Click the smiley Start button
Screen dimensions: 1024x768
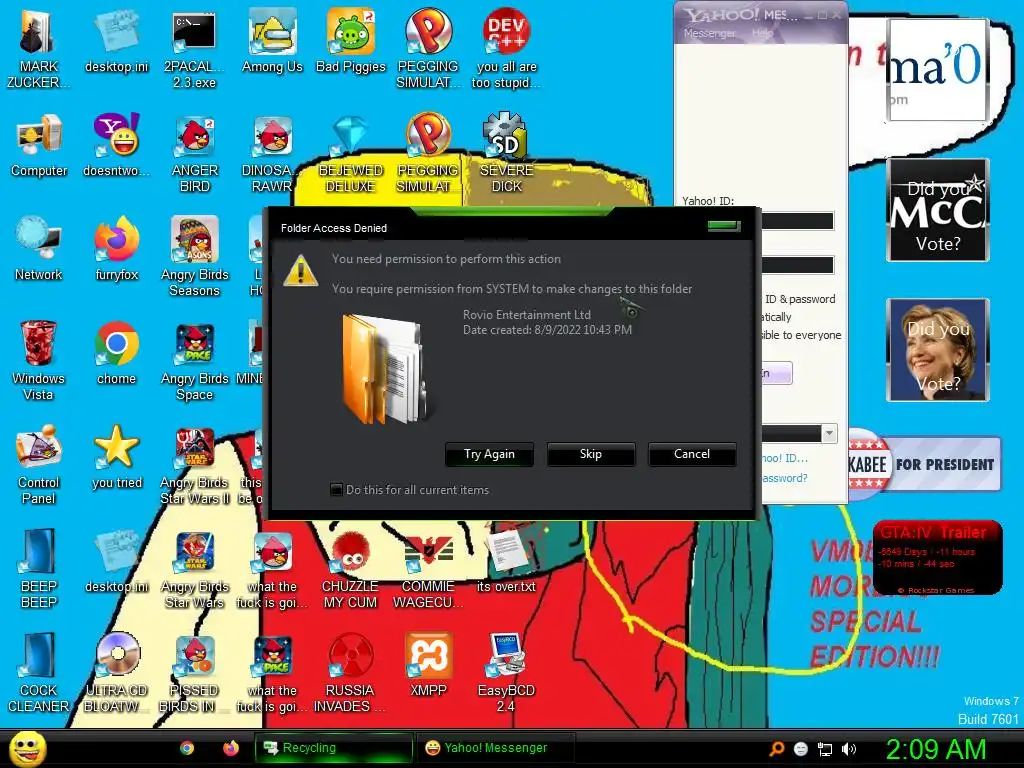(x=27, y=748)
